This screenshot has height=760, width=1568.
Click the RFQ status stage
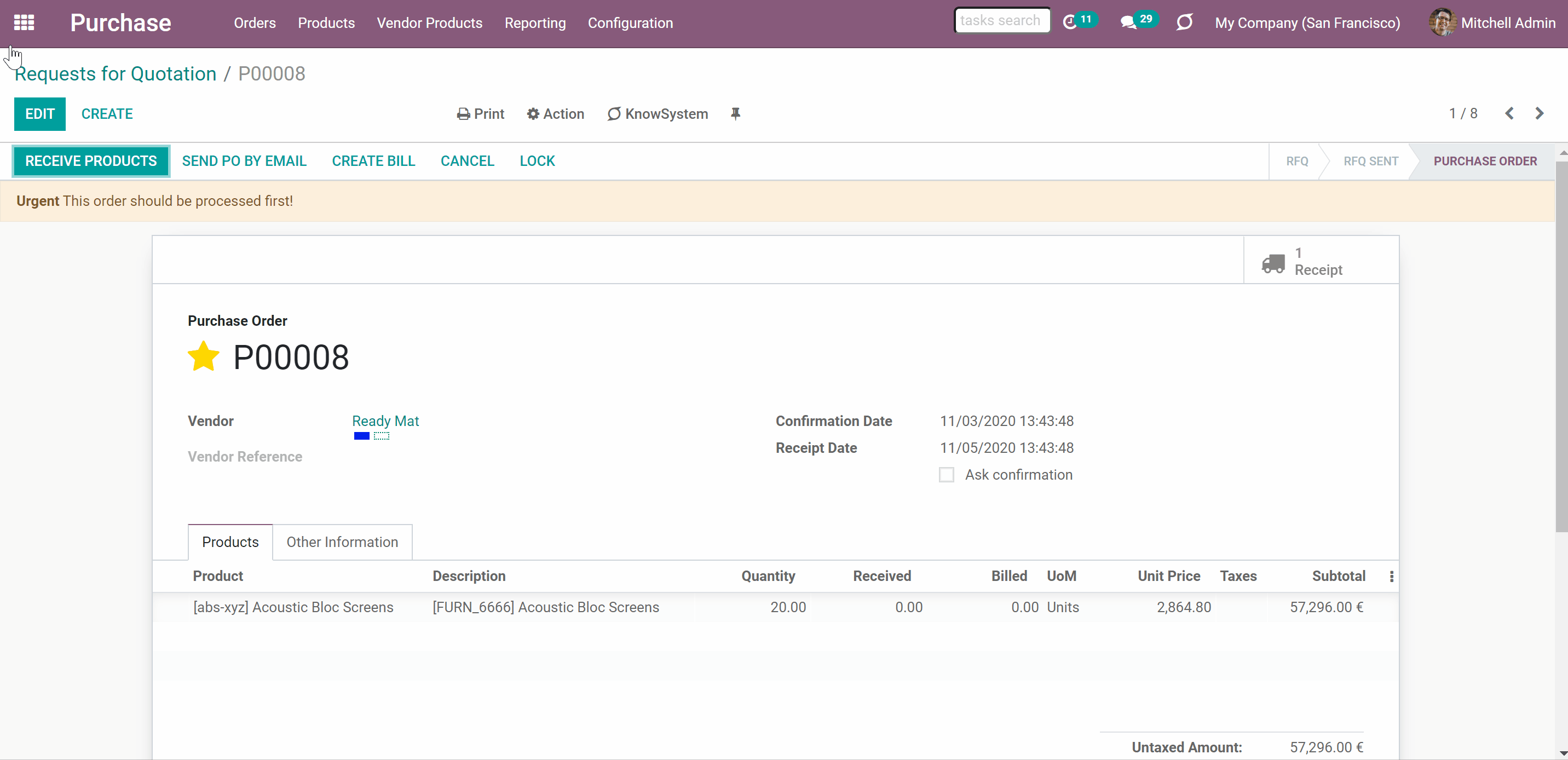point(1296,161)
